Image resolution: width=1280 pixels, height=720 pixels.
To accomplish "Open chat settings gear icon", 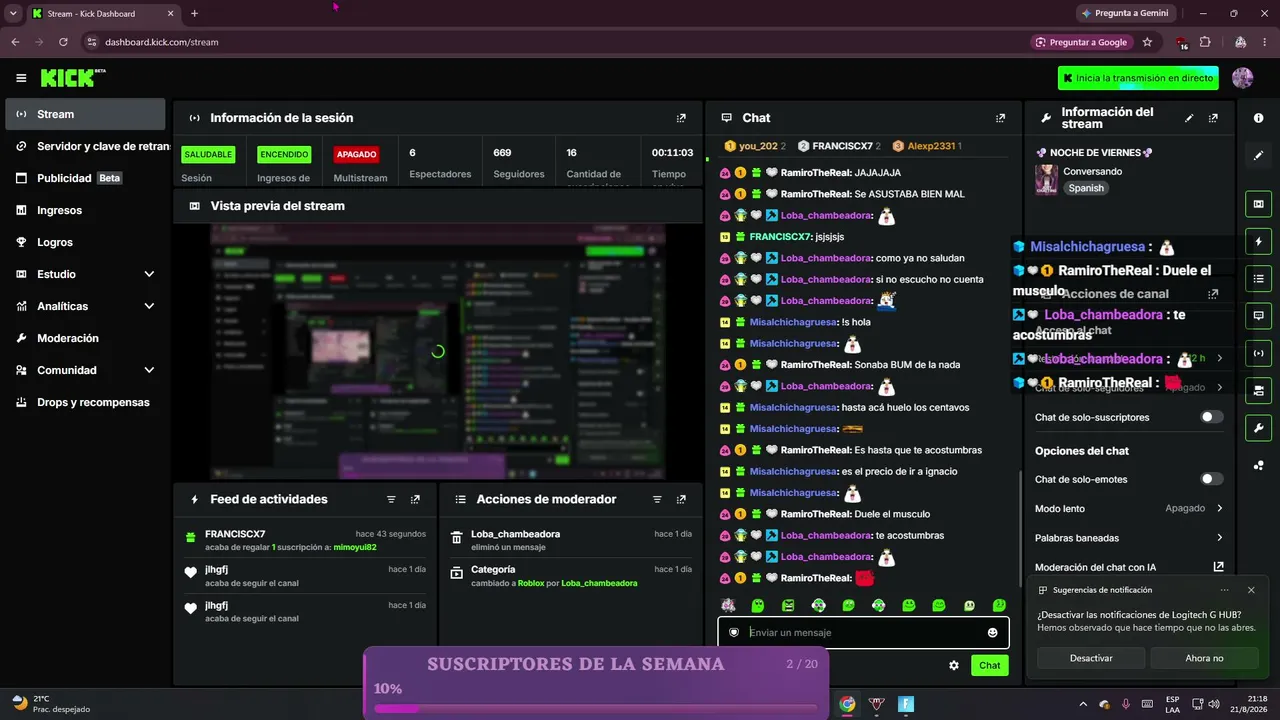I will (954, 665).
